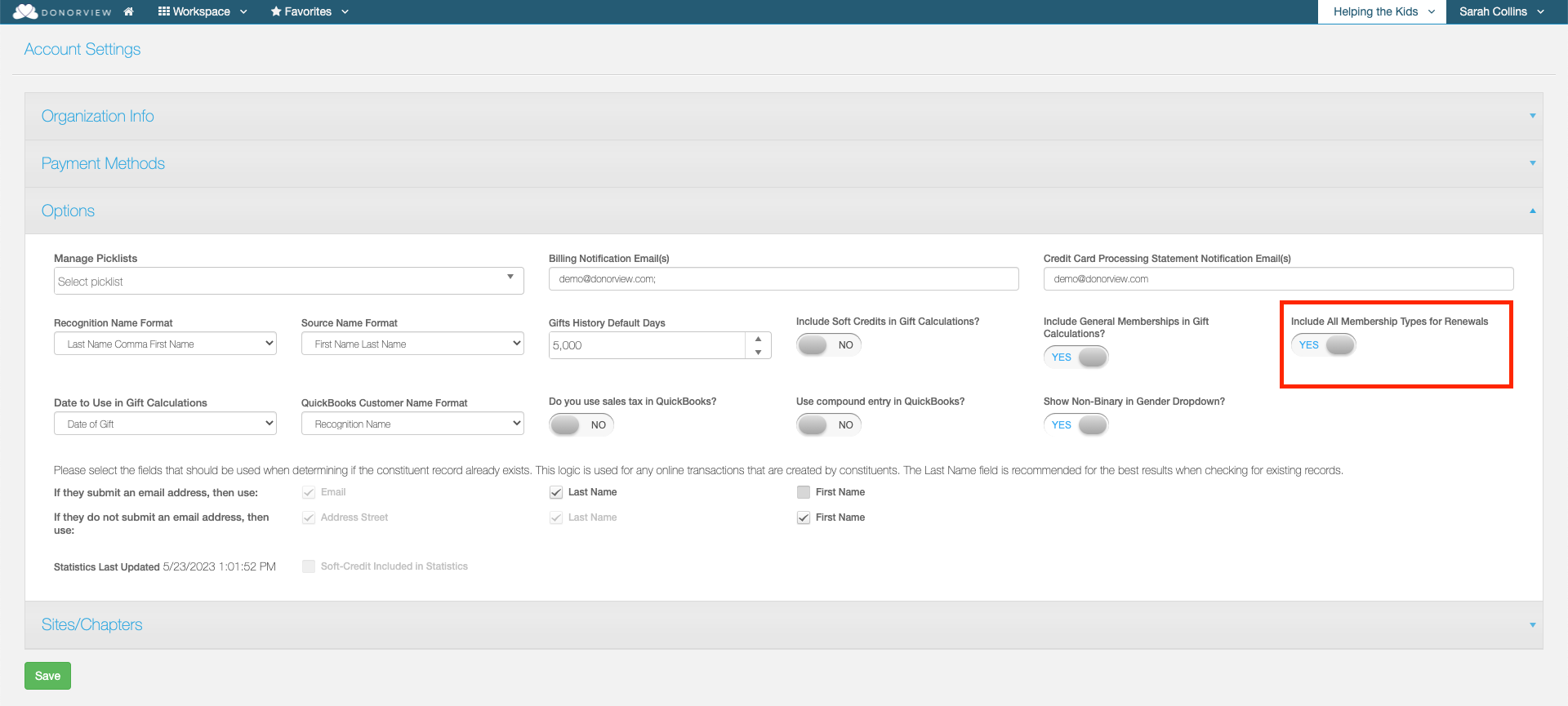Click the disabled Address Street checkbox
The height and width of the screenshot is (706, 1568).
click(x=309, y=517)
